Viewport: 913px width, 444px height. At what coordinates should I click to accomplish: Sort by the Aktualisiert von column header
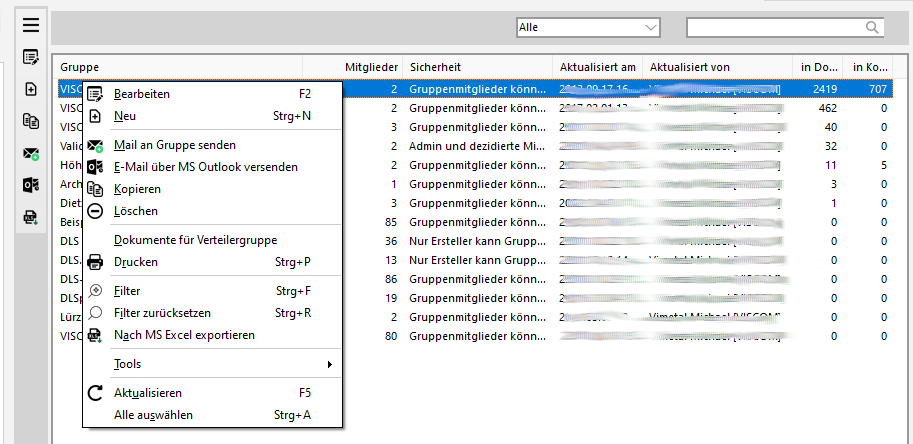pyautogui.click(x=717, y=67)
